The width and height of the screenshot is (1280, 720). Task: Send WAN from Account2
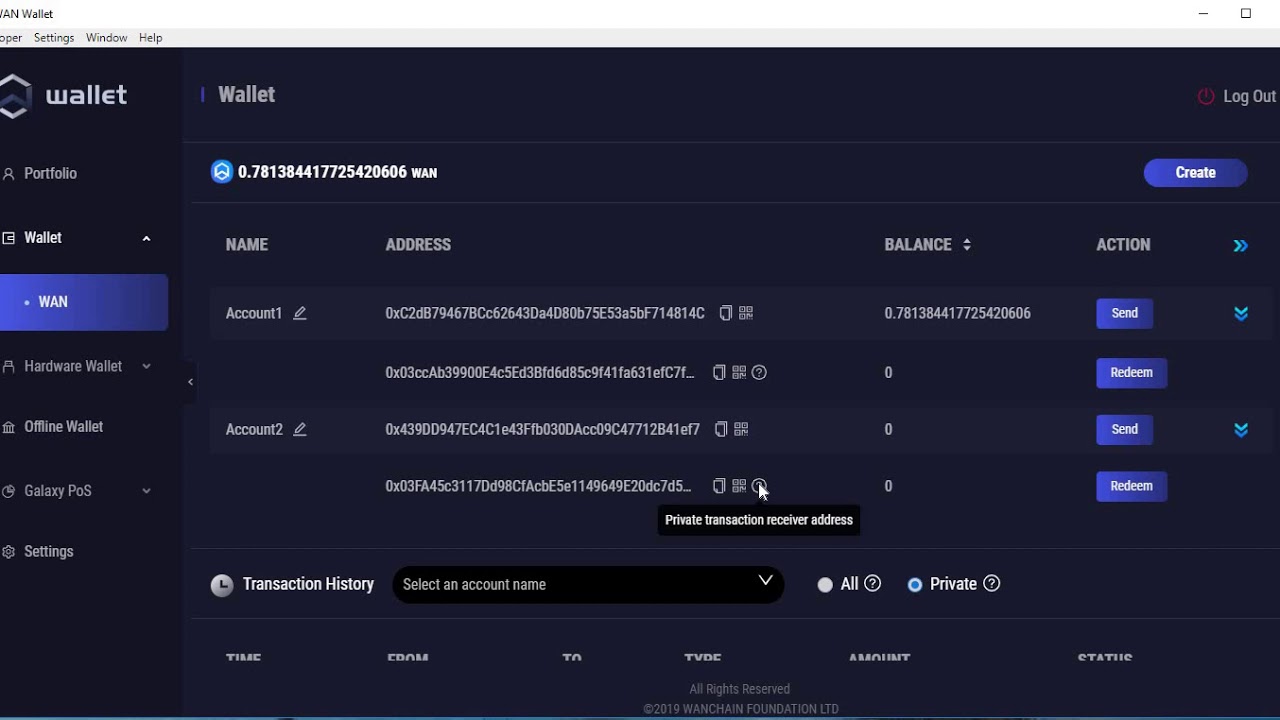pos(1124,429)
